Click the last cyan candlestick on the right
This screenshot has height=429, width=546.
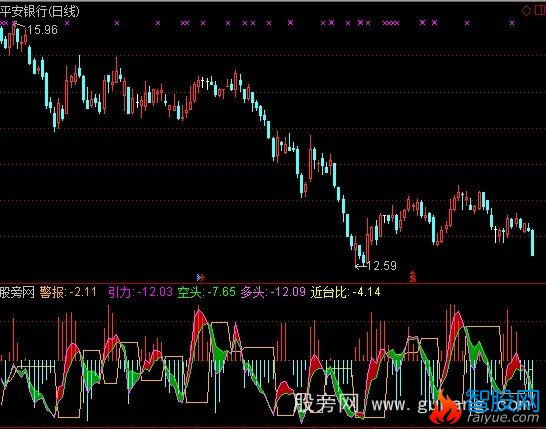[x=532, y=242]
